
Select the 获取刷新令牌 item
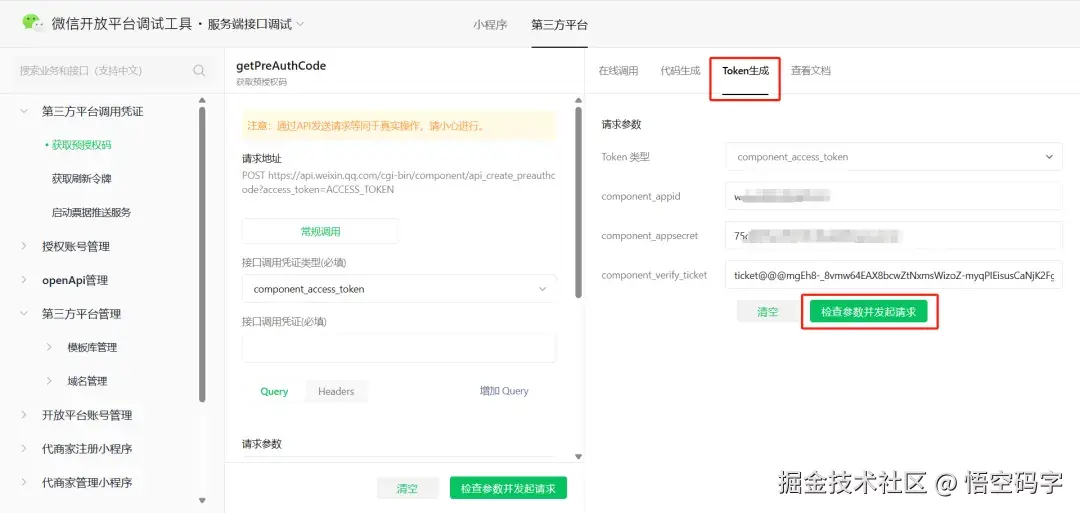tap(81, 179)
